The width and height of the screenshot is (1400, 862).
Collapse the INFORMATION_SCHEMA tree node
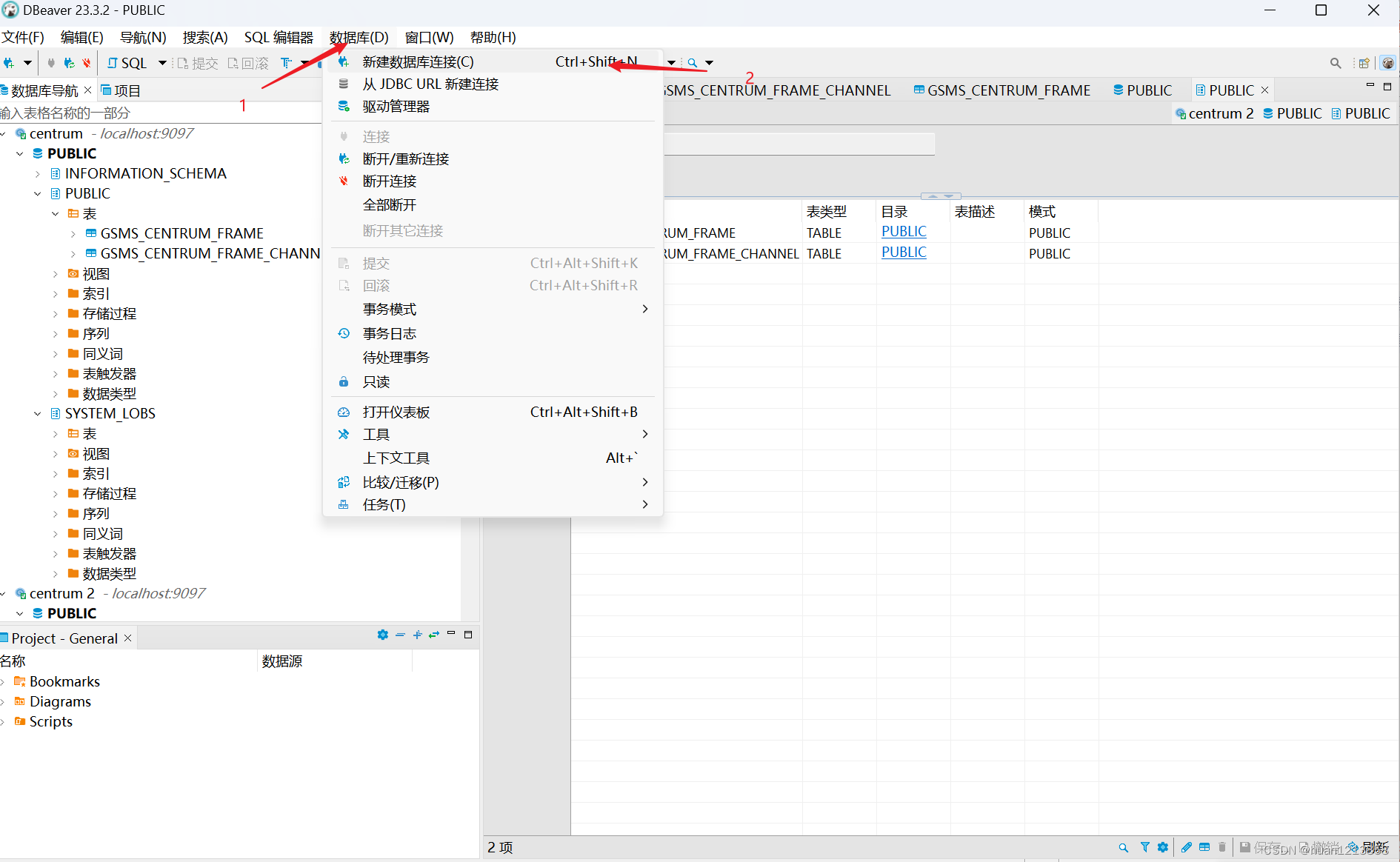(38, 174)
